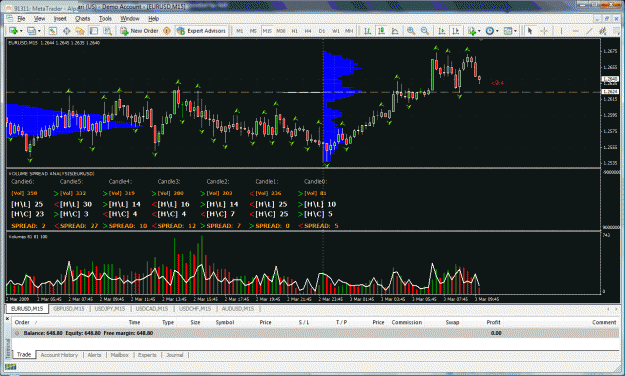The width and height of the screenshot is (625, 376).
Task: Switch to the USDCAD,M15 chart tab
Action: click(152, 309)
